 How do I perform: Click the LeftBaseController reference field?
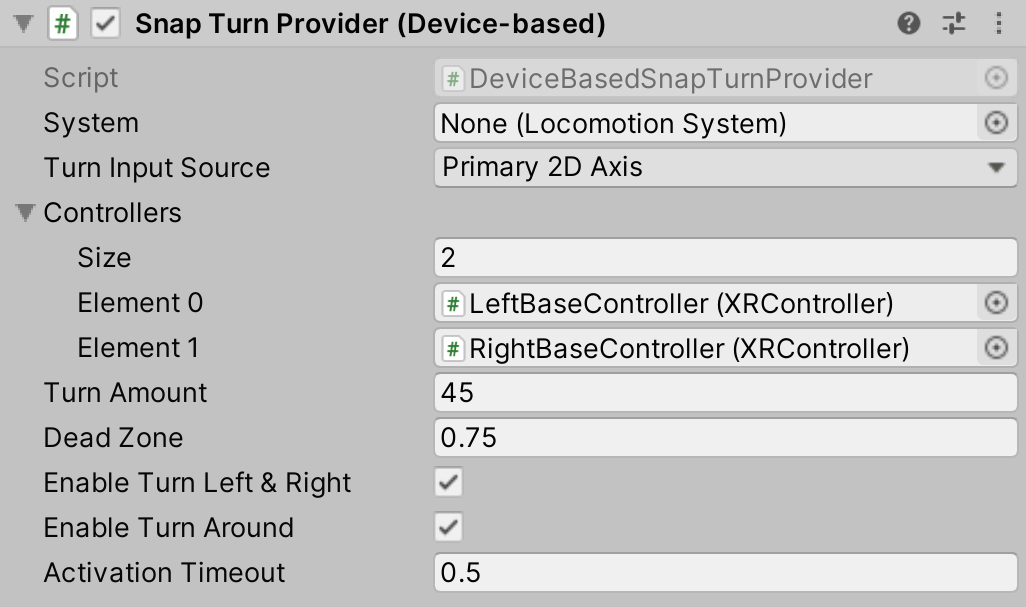[x=700, y=302]
